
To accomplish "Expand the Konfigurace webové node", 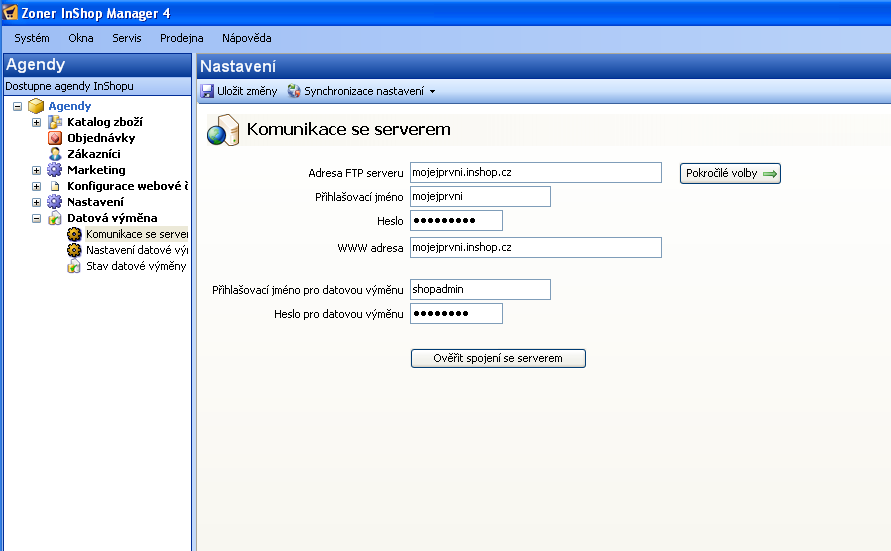I will tap(36, 186).
